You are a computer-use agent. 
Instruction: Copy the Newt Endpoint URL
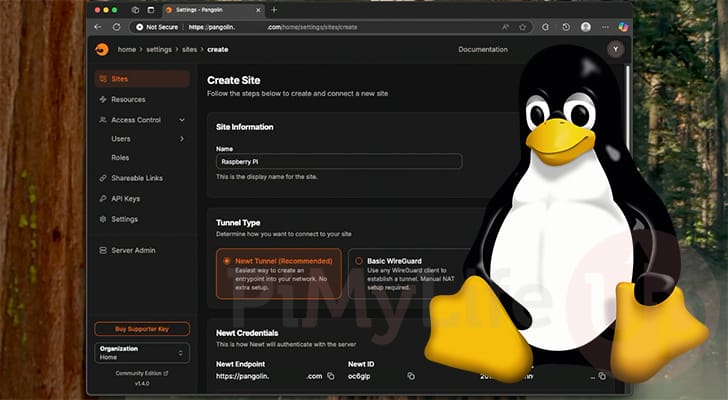click(x=331, y=376)
